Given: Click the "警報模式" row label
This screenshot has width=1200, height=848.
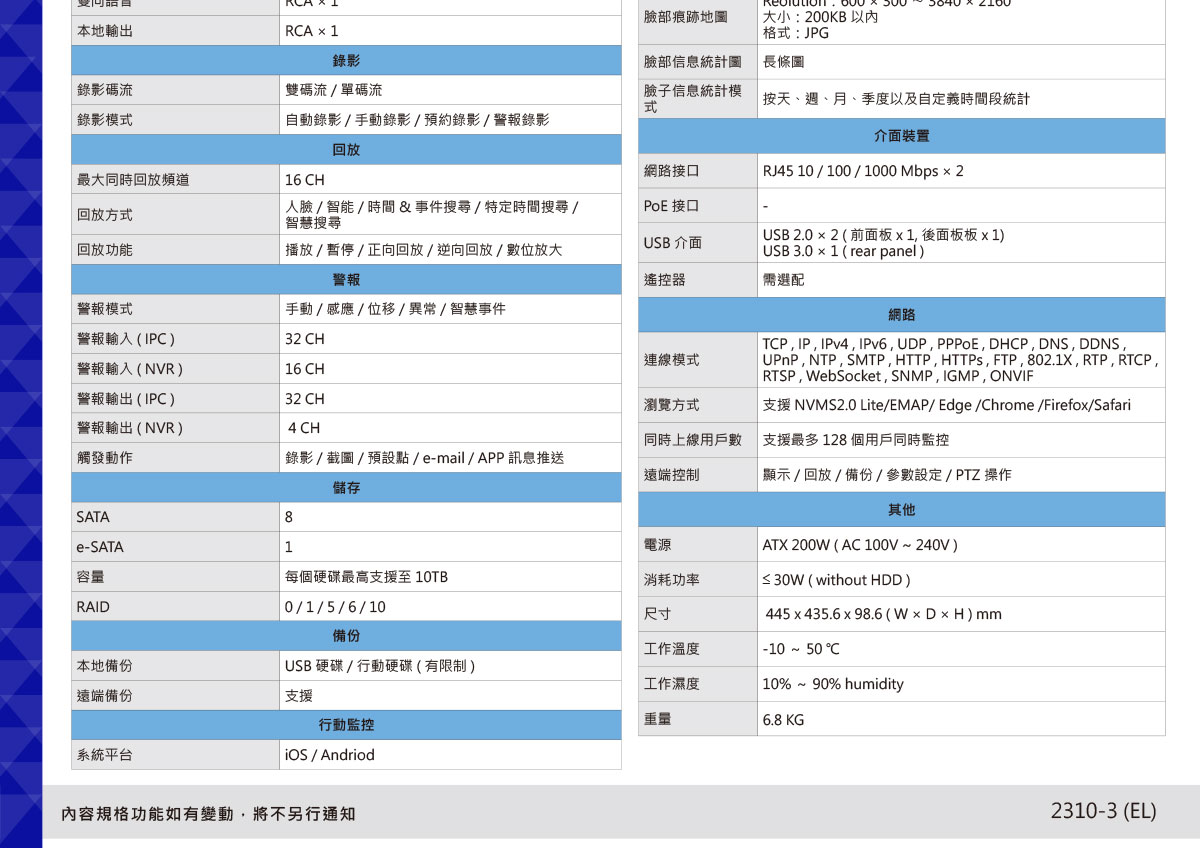Looking at the screenshot, I should 105,309.
